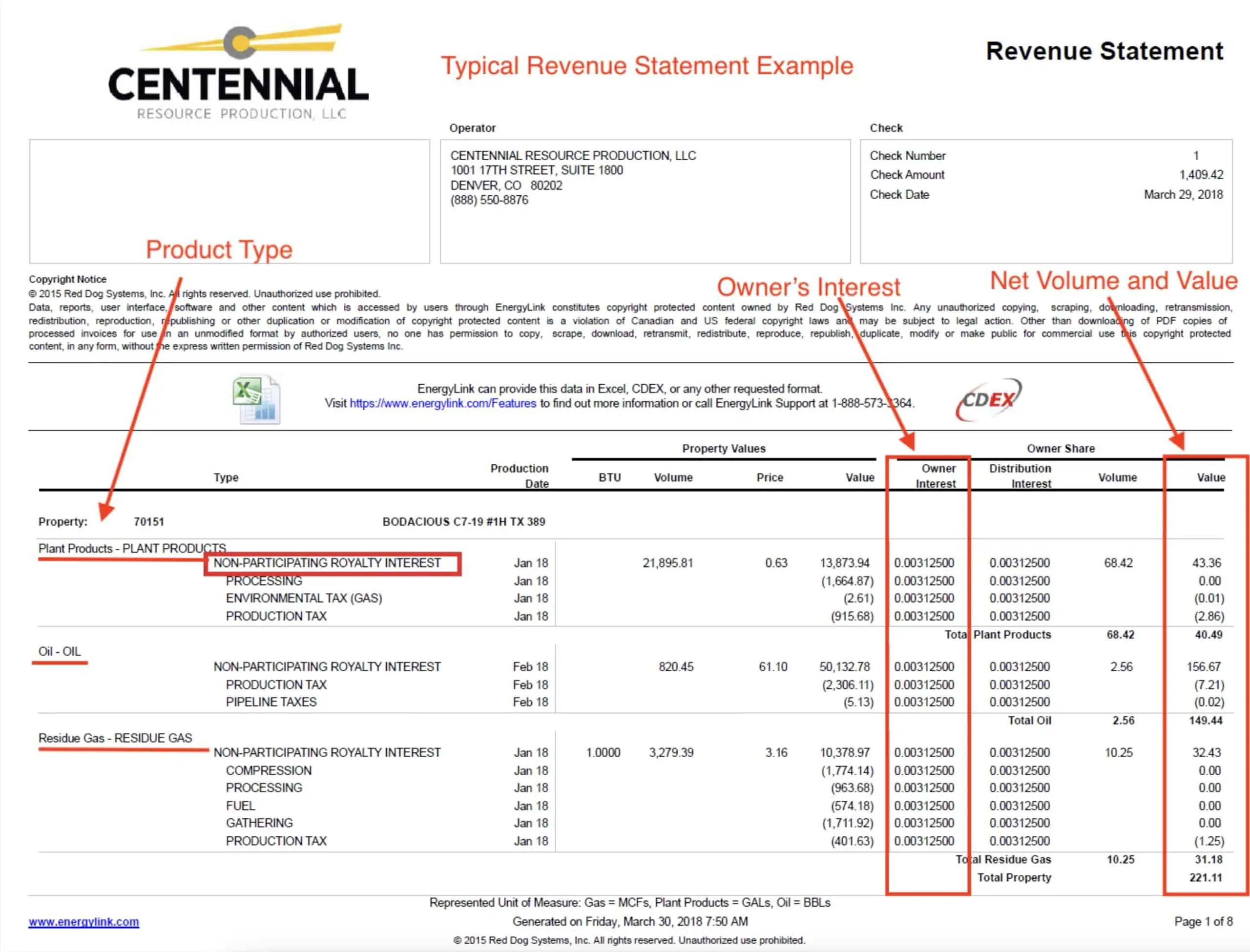Screen dimensions: 1250x952
Task: Click the oil value 50,132.78
Action: (844, 666)
